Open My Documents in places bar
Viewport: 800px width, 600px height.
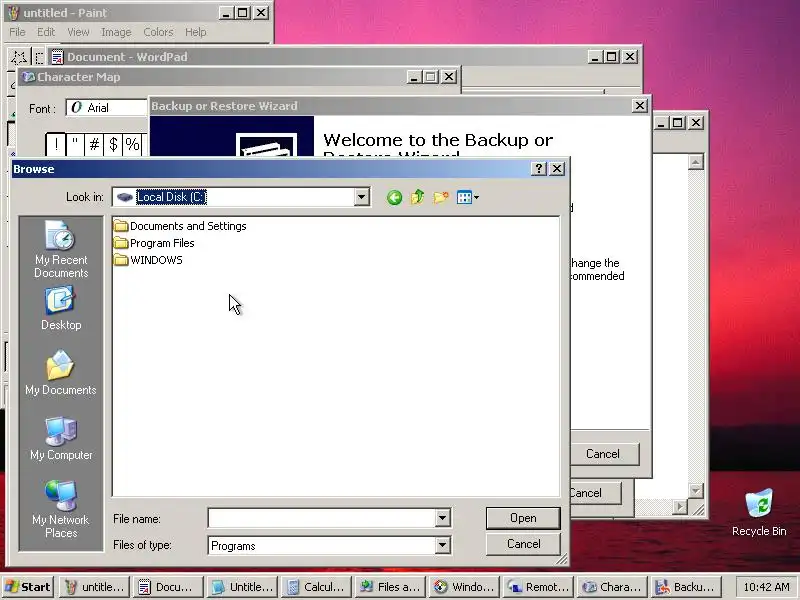[x=61, y=373]
